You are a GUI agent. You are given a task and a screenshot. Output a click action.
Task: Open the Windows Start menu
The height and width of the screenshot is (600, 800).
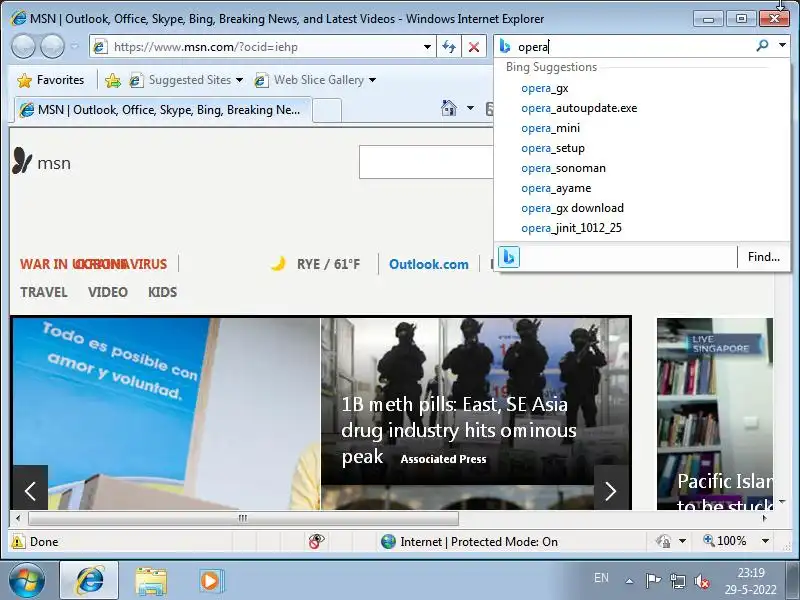point(27,580)
